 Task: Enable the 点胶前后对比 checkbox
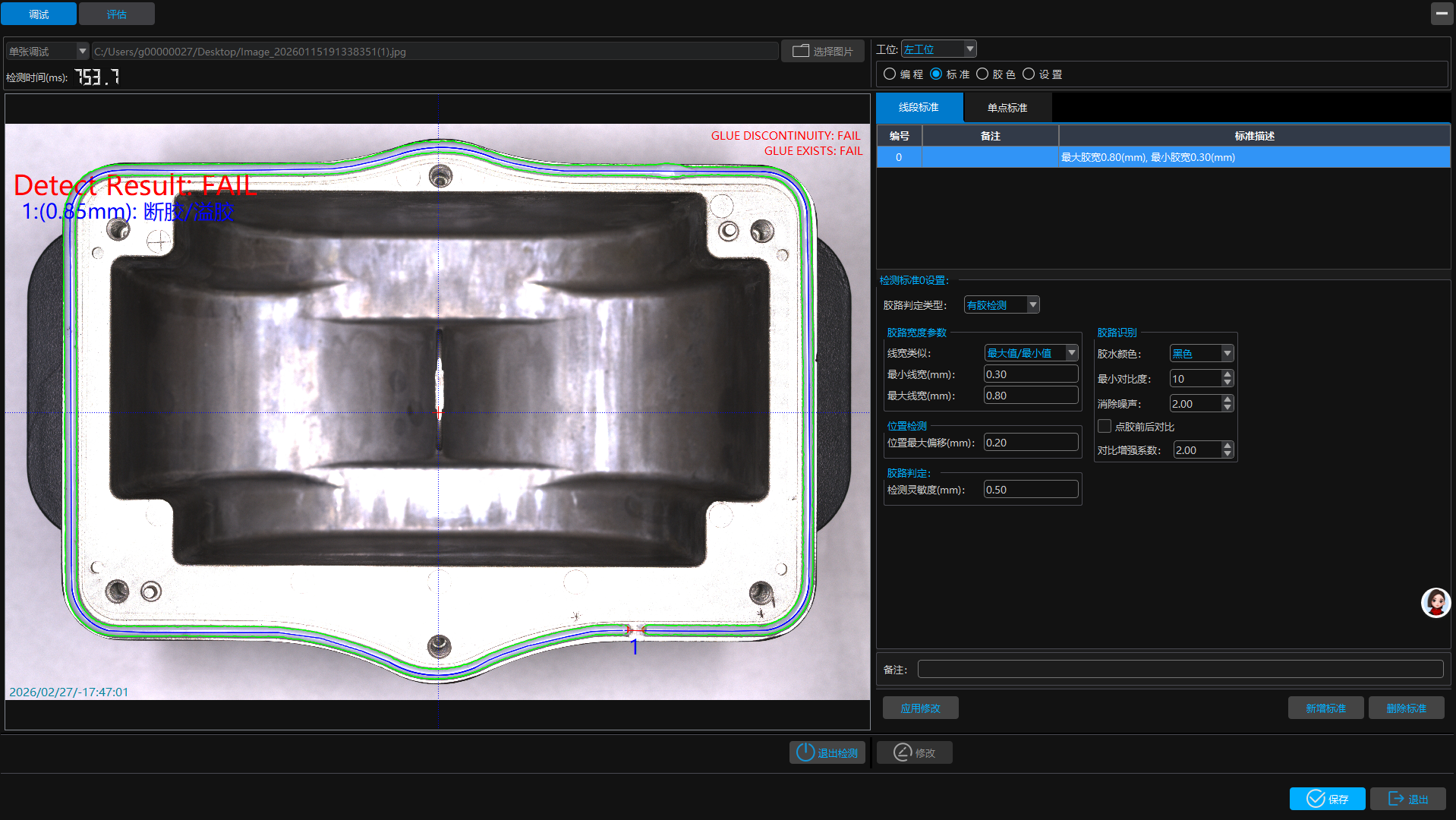(1105, 427)
